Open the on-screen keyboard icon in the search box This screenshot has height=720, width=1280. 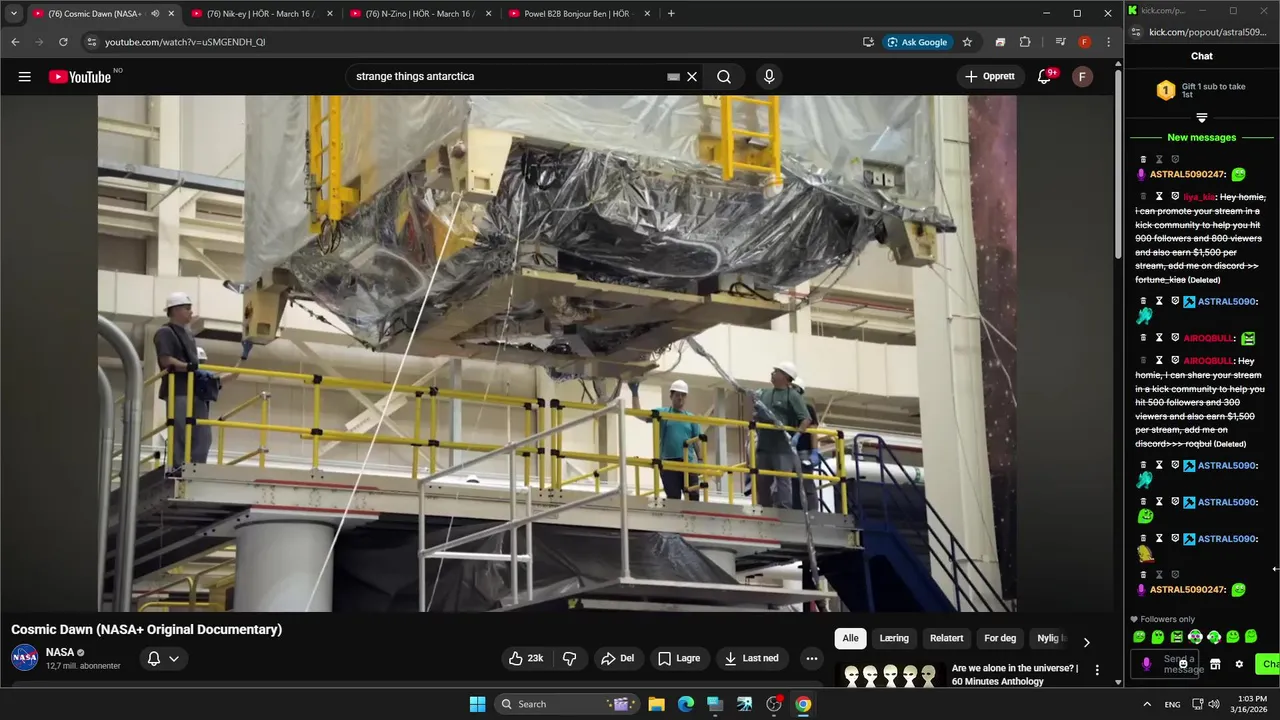coord(673,77)
